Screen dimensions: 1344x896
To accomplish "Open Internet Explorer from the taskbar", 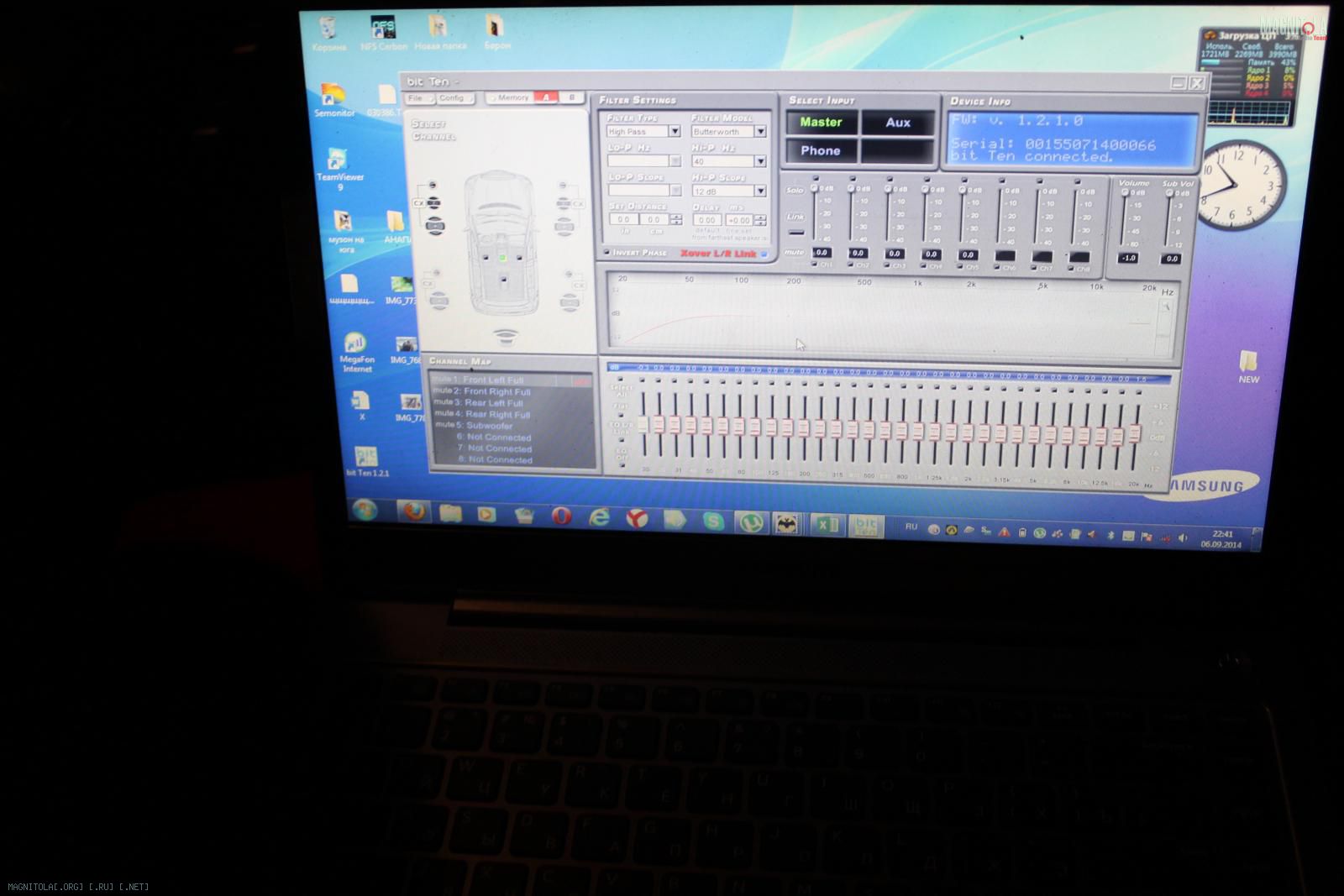I will [599, 518].
